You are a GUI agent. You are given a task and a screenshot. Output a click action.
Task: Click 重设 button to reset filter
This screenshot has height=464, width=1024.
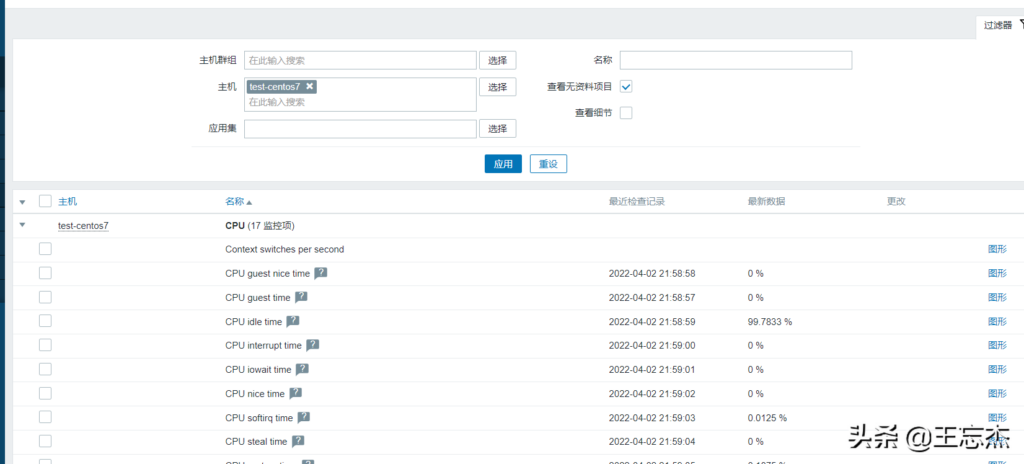click(548, 164)
